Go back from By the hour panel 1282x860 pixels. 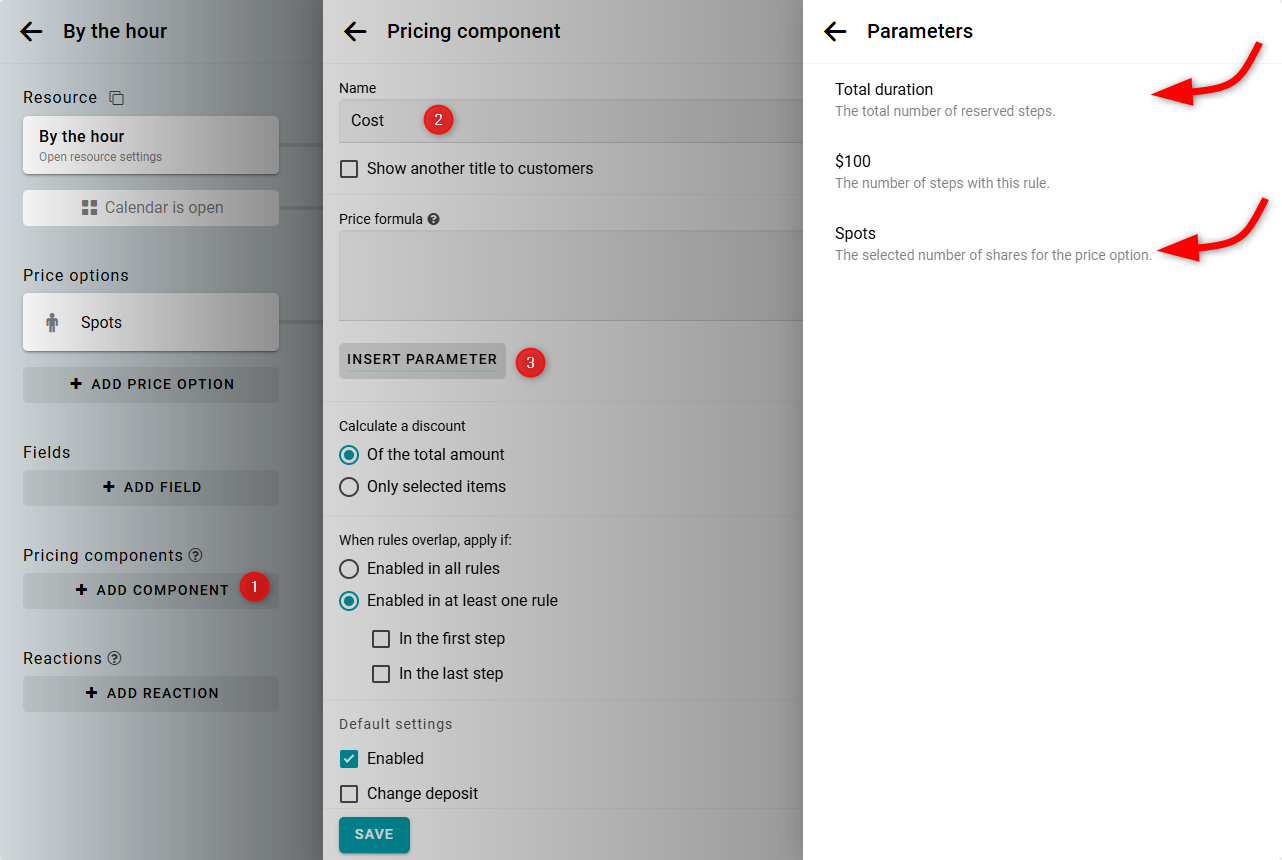point(31,32)
